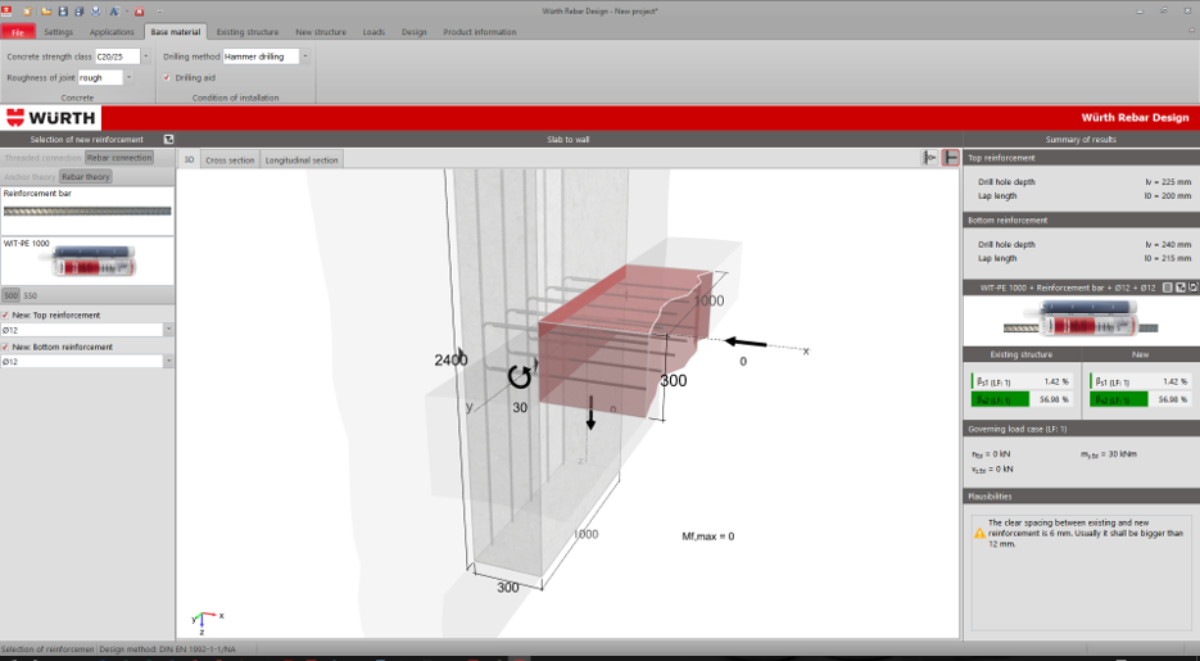Image resolution: width=1200 pixels, height=661 pixels.
Task: Click the Hammer drilling text field
Action: pos(261,57)
